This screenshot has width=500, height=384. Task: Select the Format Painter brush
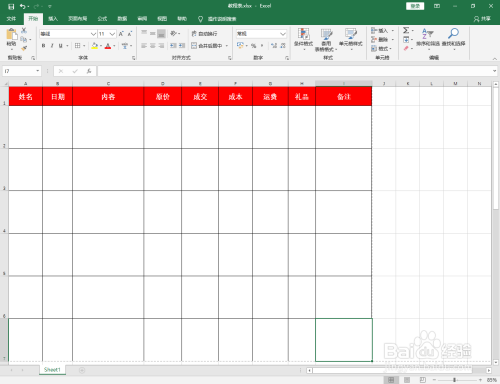pyautogui.click(x=24, y=48)
